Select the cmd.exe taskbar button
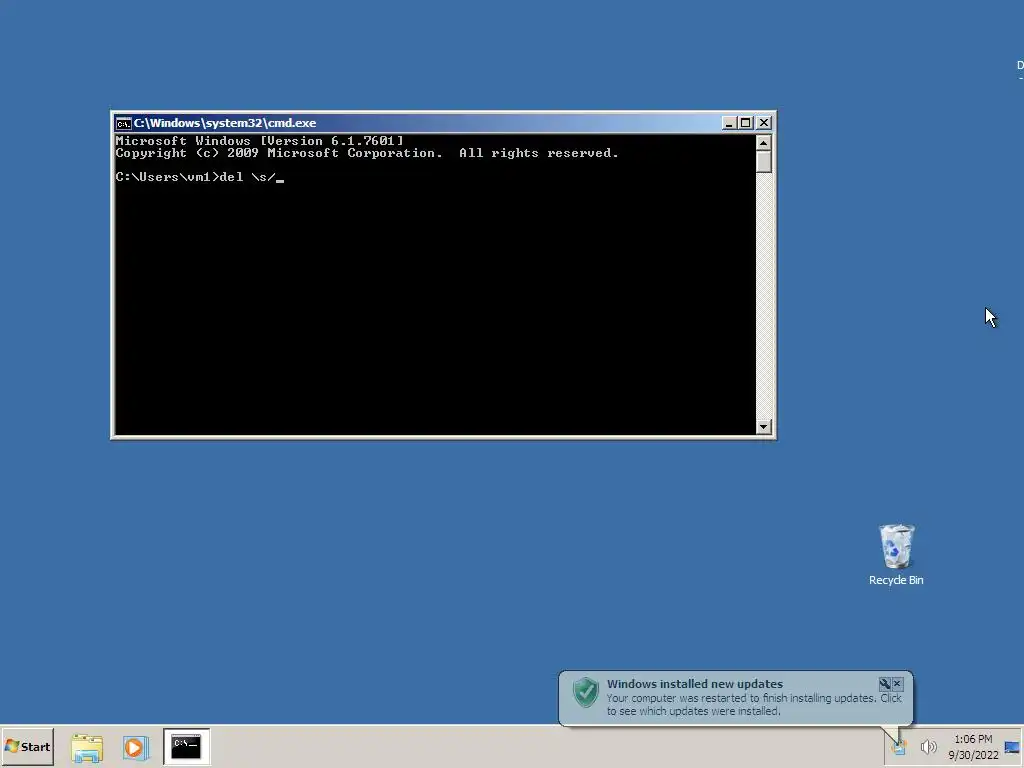The image size is (1024, 768). [x=186, y=746]
